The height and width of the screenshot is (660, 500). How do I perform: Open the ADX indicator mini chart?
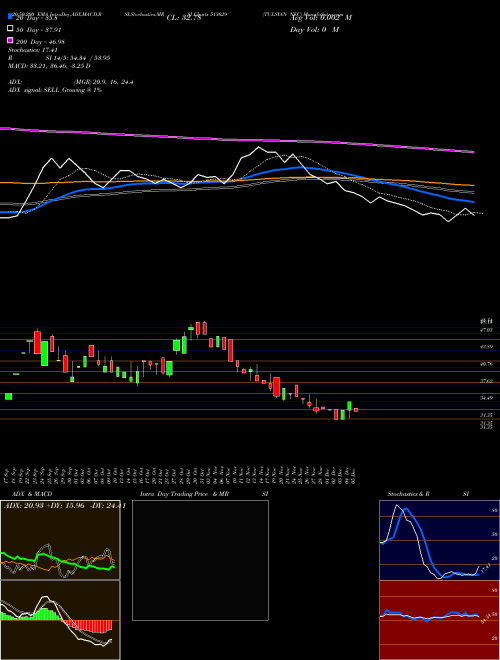(60, 540)
